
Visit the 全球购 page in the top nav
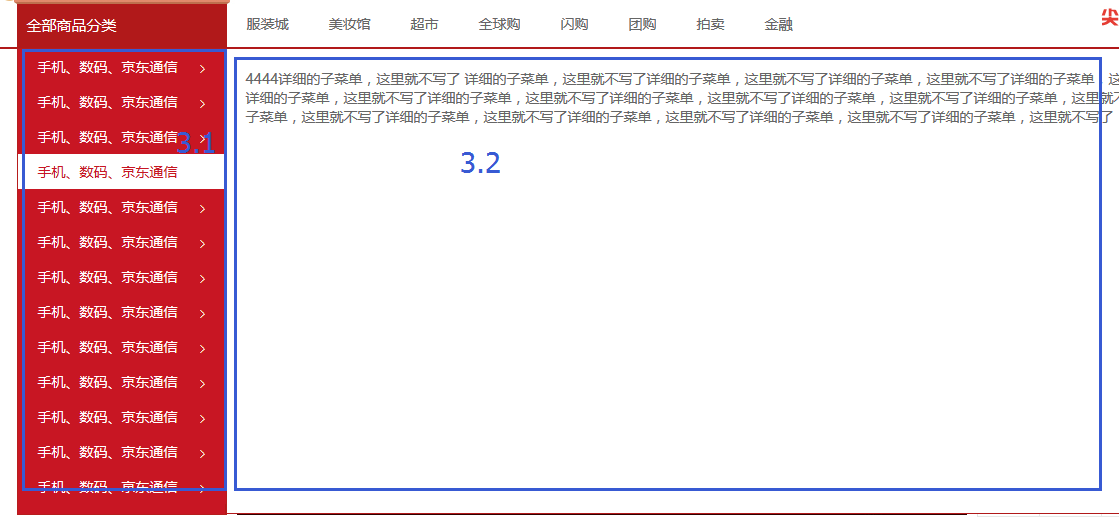499,24
